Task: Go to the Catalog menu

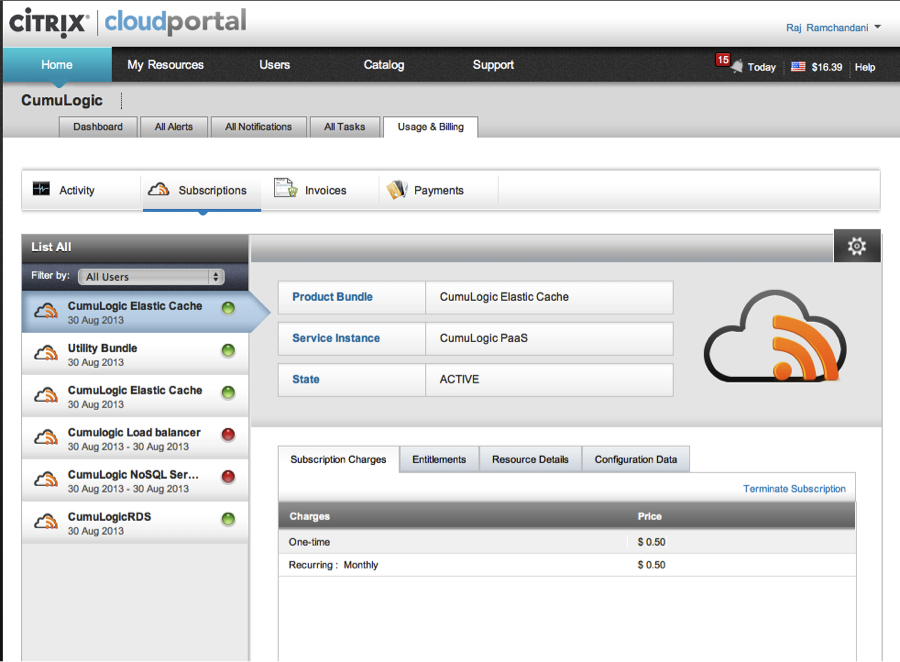Action: (384, 65)
